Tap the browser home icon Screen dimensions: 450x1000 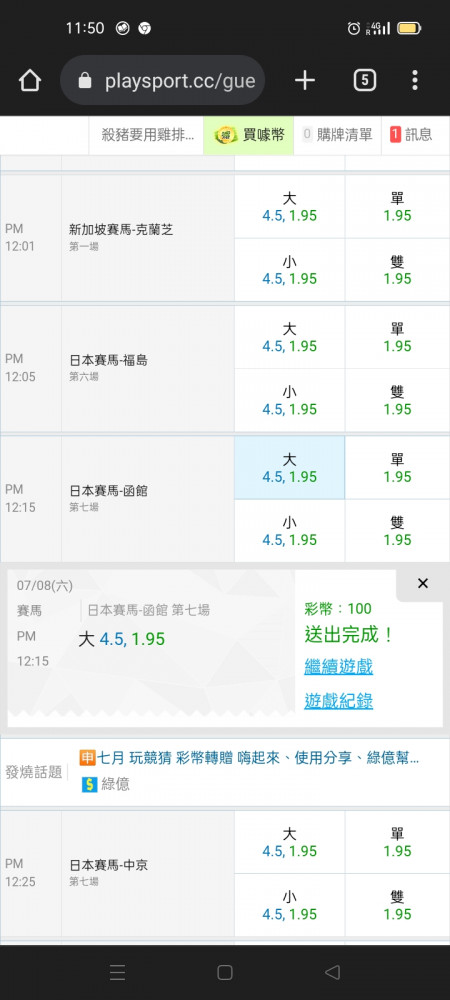pos(29,80)
